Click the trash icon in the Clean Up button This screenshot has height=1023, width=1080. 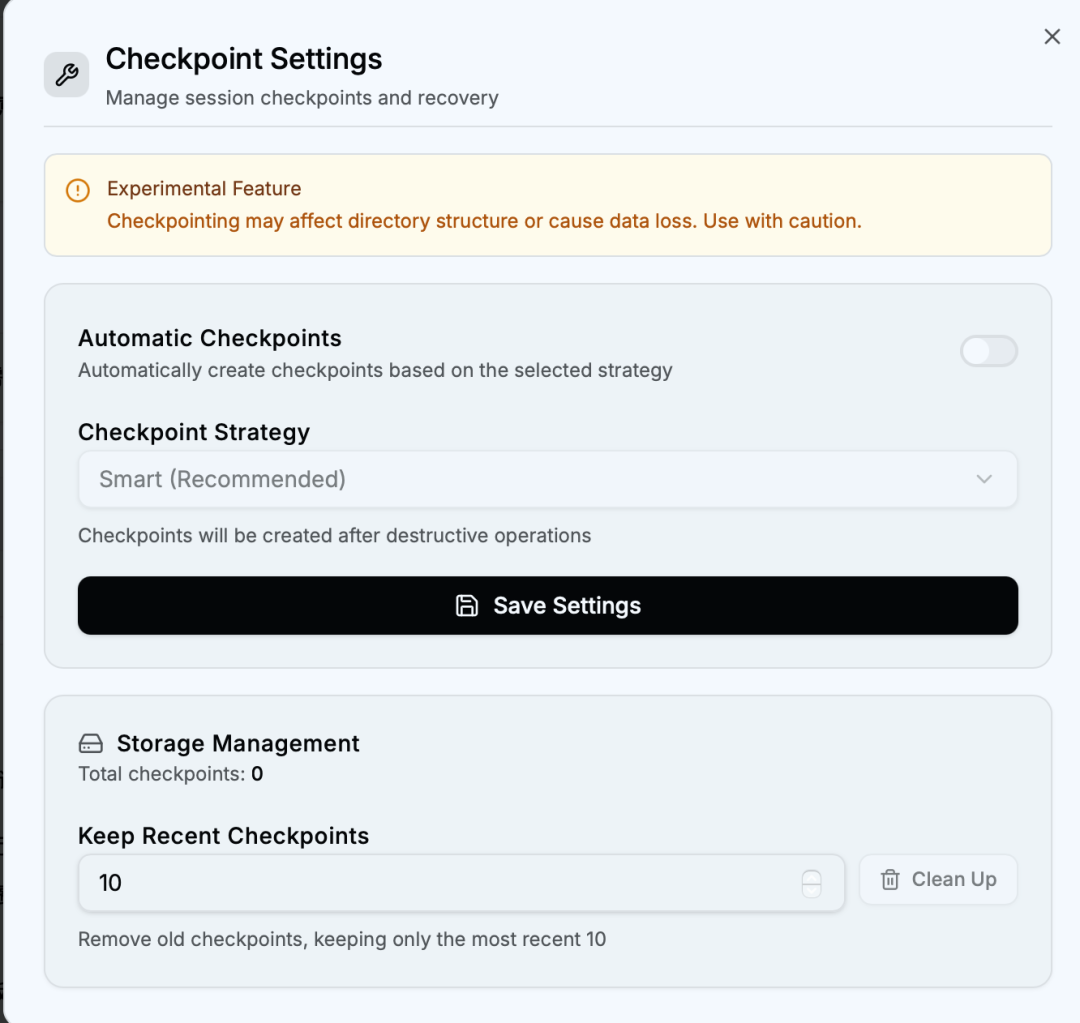coord(889,880)
